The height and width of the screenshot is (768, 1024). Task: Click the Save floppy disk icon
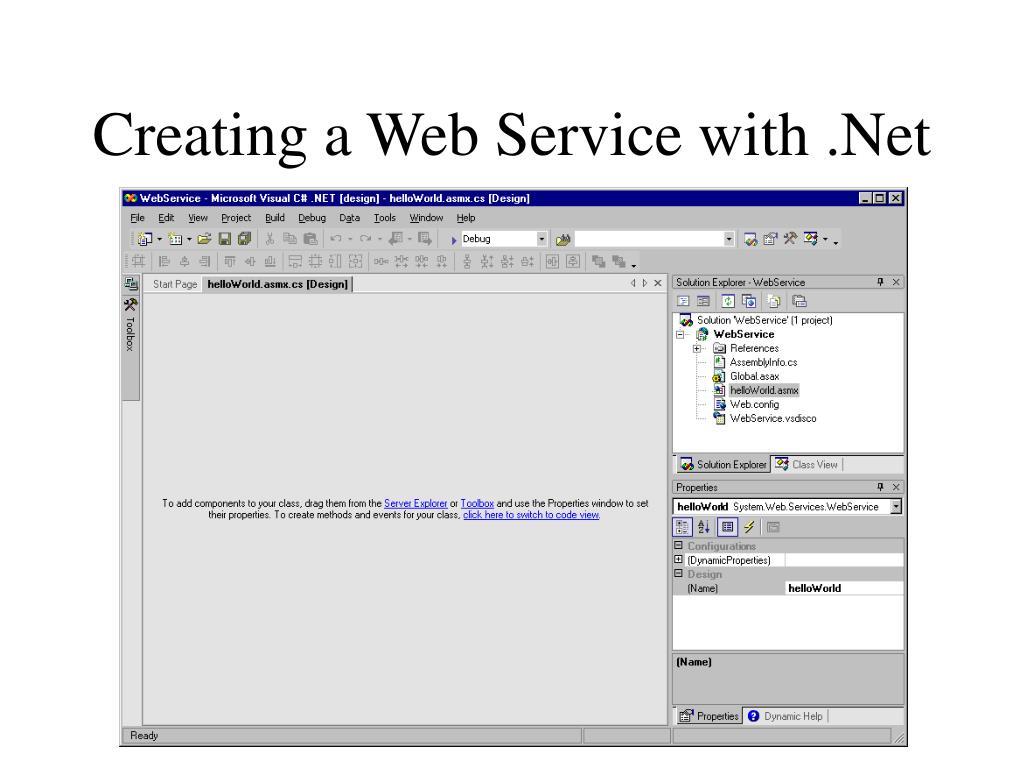click(x=225, y=239)
